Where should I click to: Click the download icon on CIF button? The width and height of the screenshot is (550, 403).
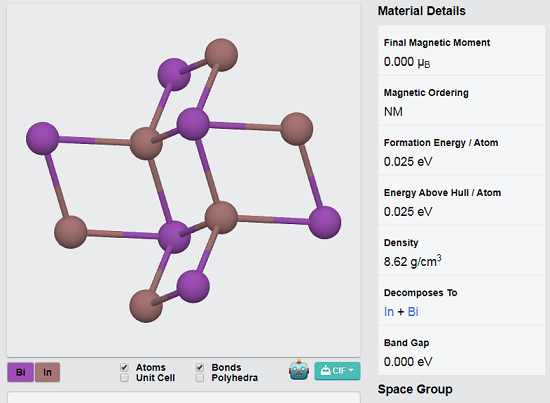pos(325,370)
